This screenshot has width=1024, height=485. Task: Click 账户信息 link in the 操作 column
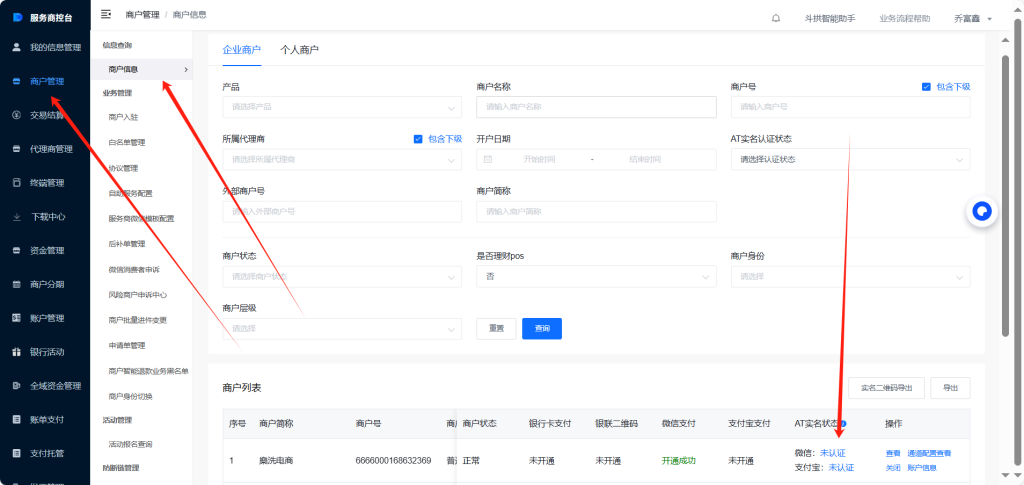(x=922, y=468)
